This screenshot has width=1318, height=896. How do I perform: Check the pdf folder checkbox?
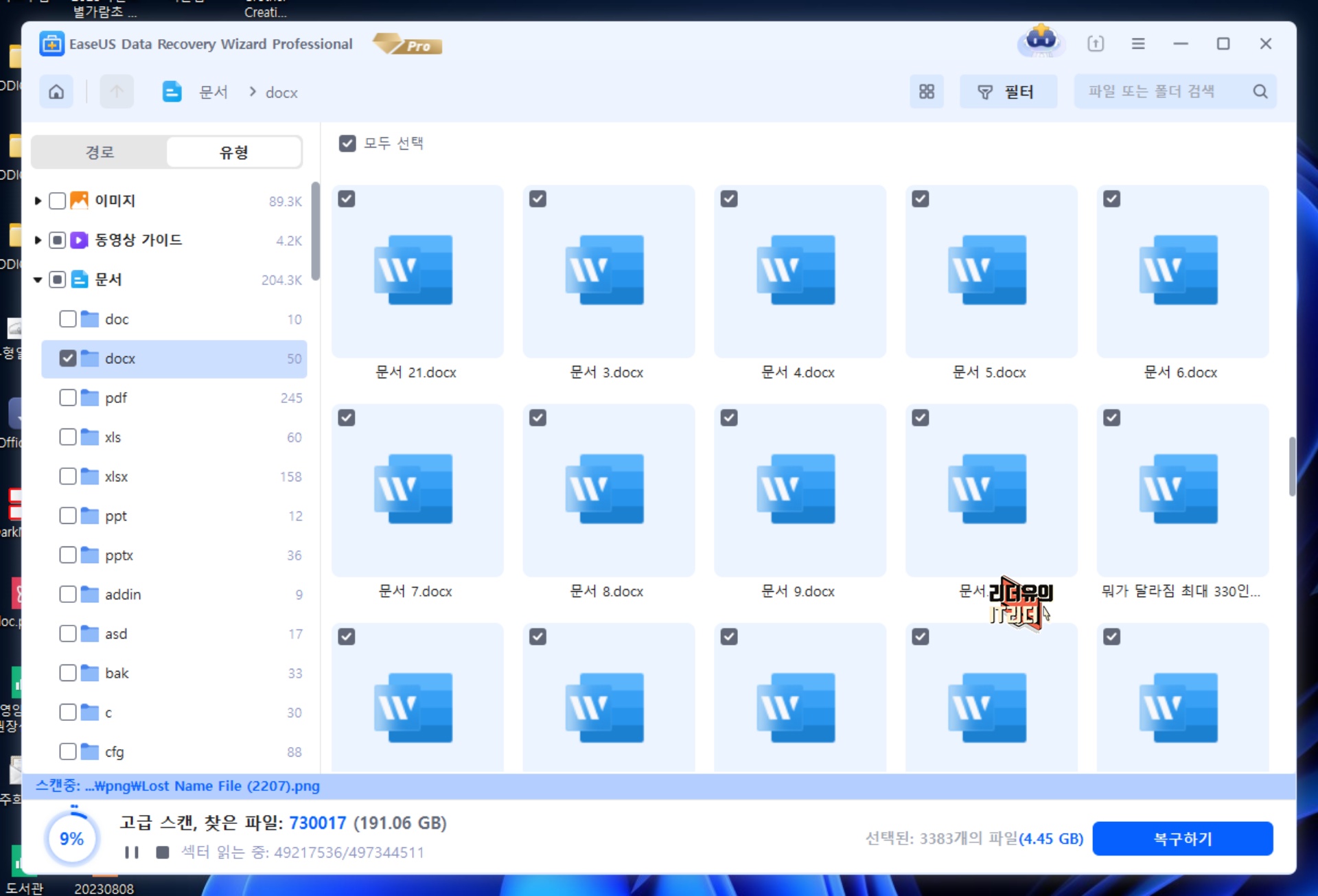click(x=68, y=398)
